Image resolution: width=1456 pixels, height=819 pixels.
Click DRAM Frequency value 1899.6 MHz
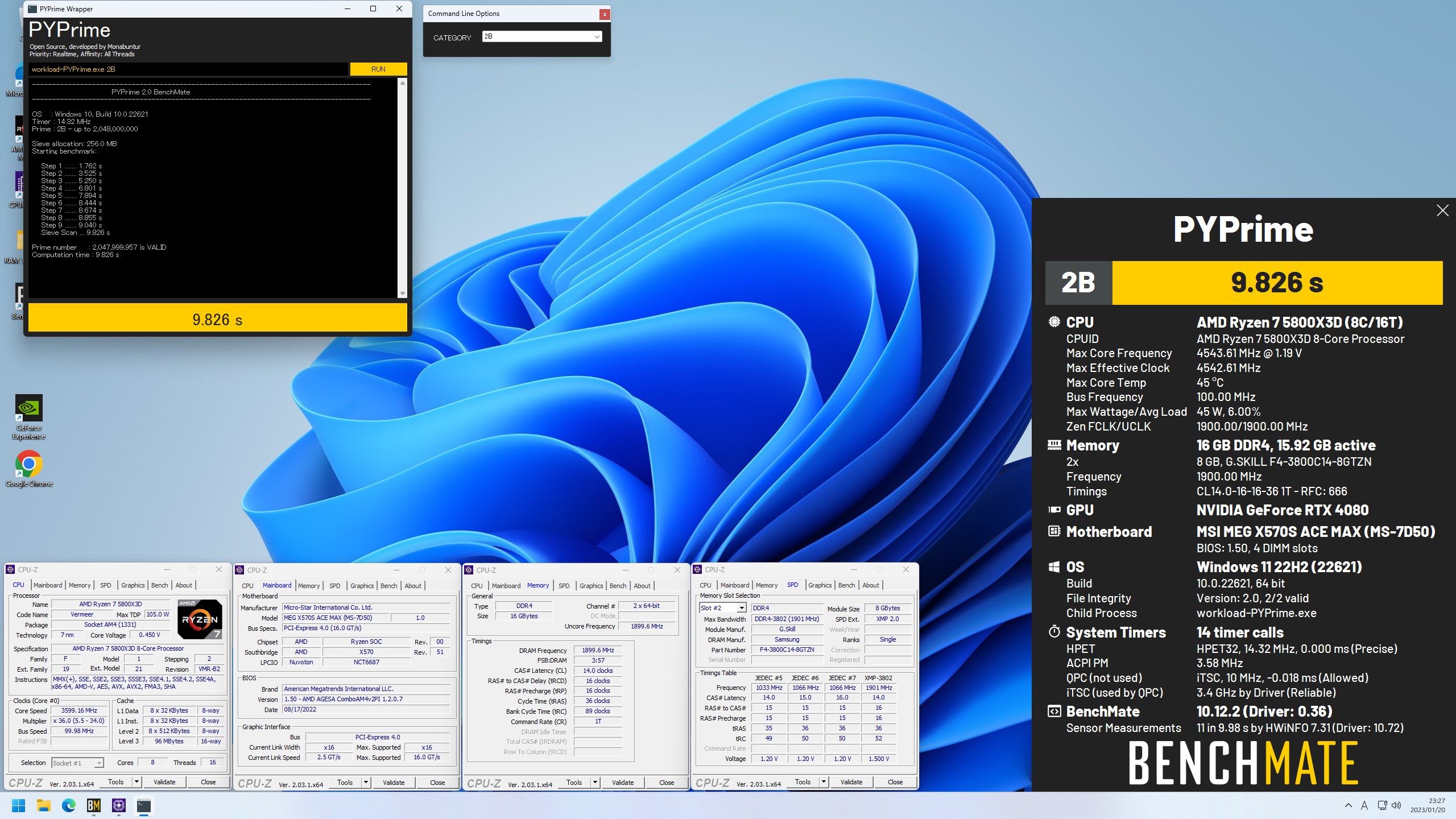pos(598,650)
